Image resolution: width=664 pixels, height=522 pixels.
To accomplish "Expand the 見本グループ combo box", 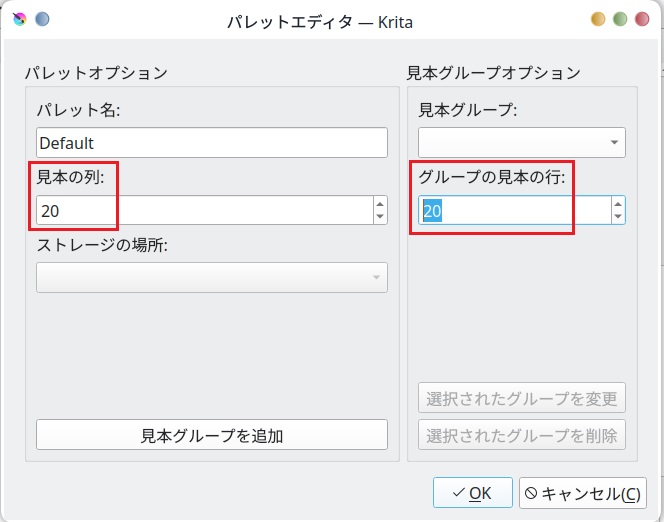I will point(521,143).
